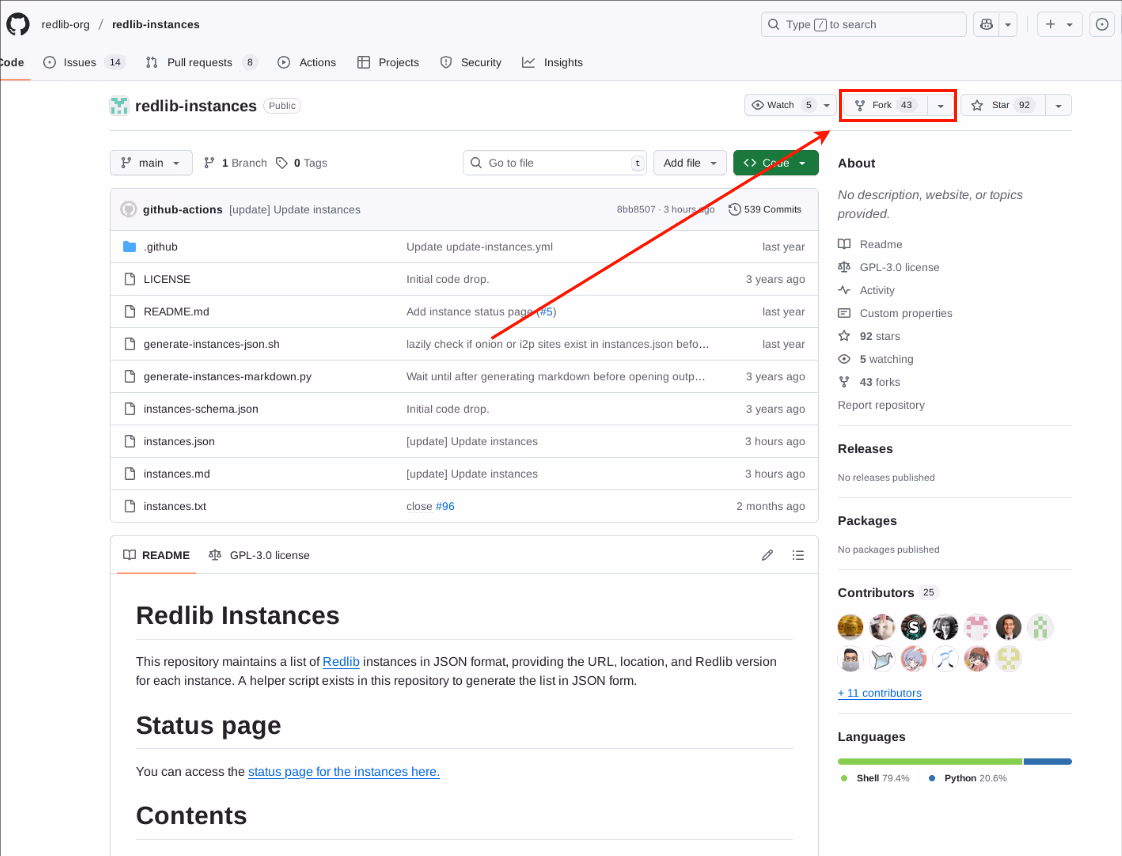
Task: Open README outline list icon
Action: coord(798,555)
